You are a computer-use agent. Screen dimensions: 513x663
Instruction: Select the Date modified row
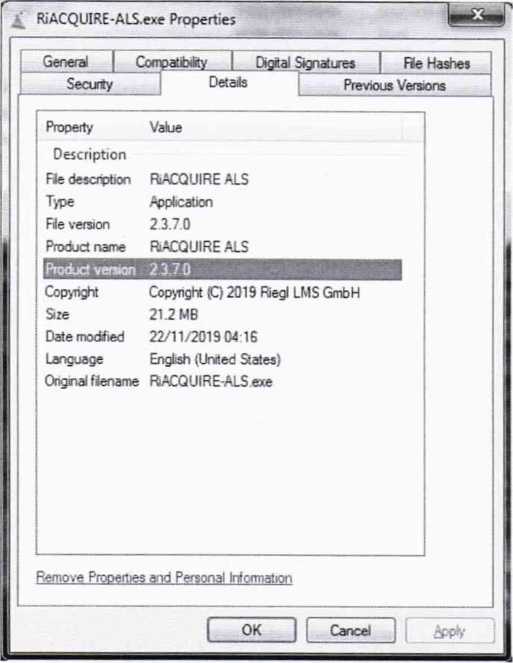(x=222, y=337)
